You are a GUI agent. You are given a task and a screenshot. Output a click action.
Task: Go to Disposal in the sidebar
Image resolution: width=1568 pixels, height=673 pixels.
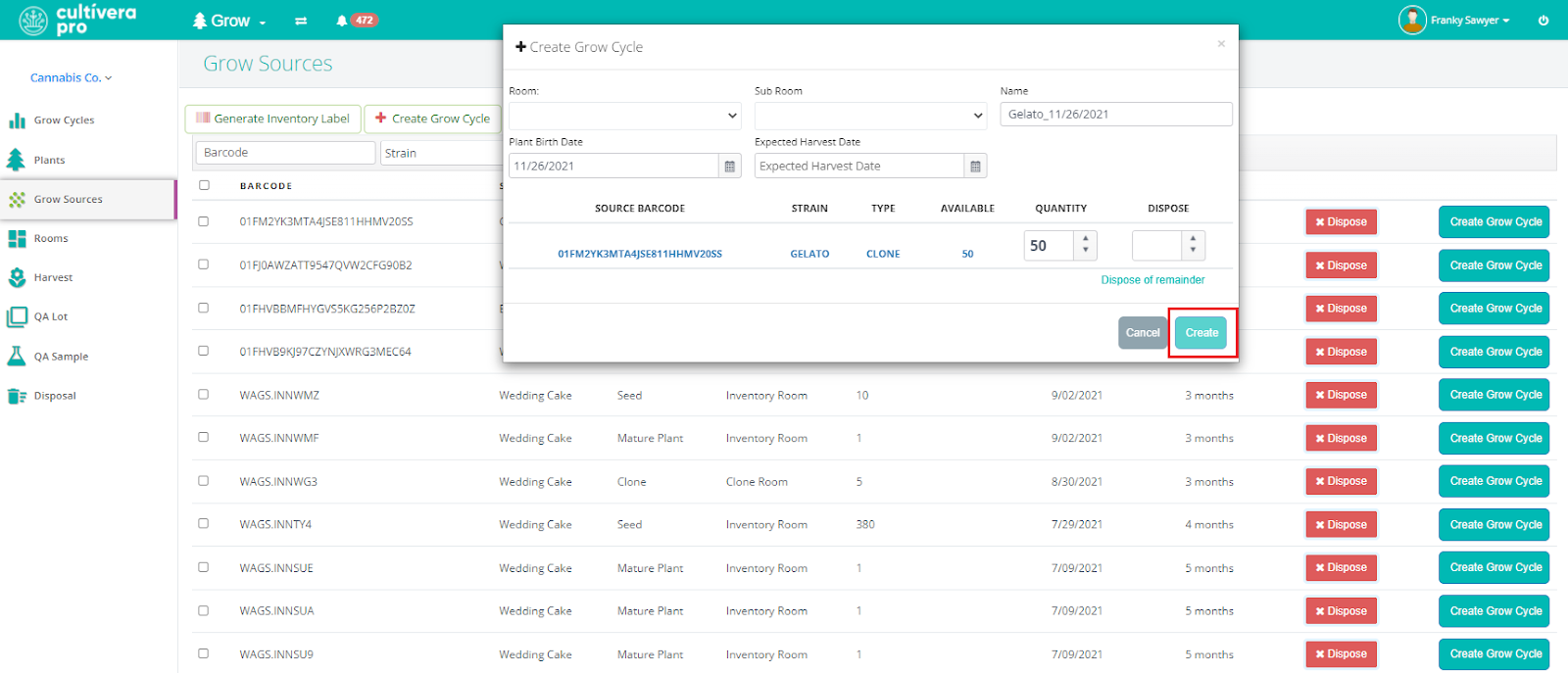[54, 396]
